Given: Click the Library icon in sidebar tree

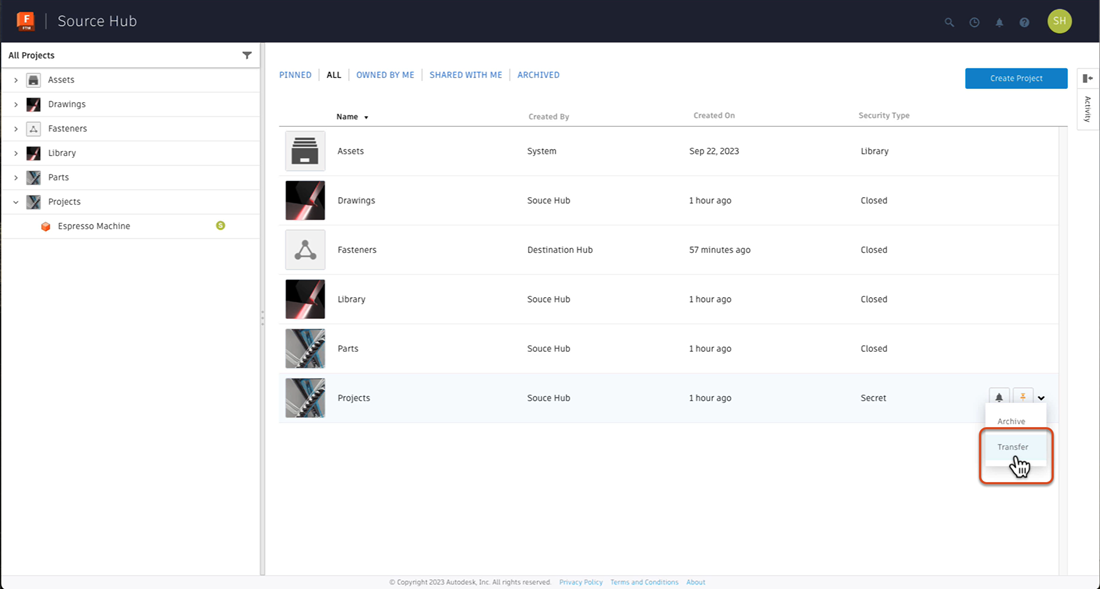Looking at the screenshot, I should (33, 153).
